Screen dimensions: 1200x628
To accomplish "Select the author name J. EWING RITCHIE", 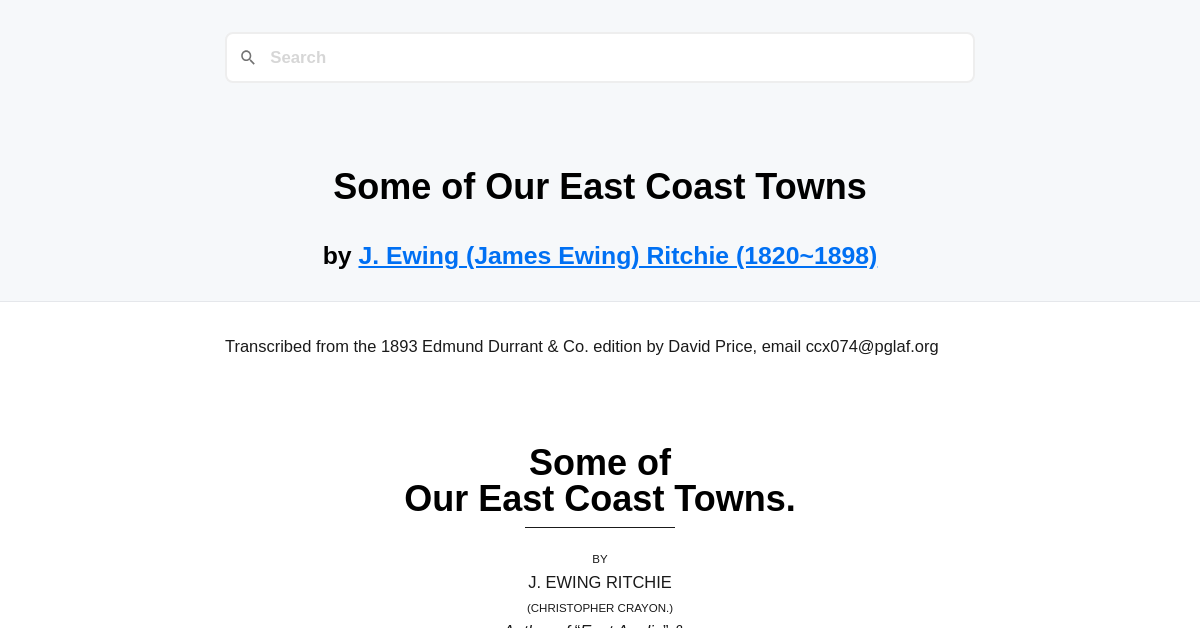I will (x=600, y=582).
